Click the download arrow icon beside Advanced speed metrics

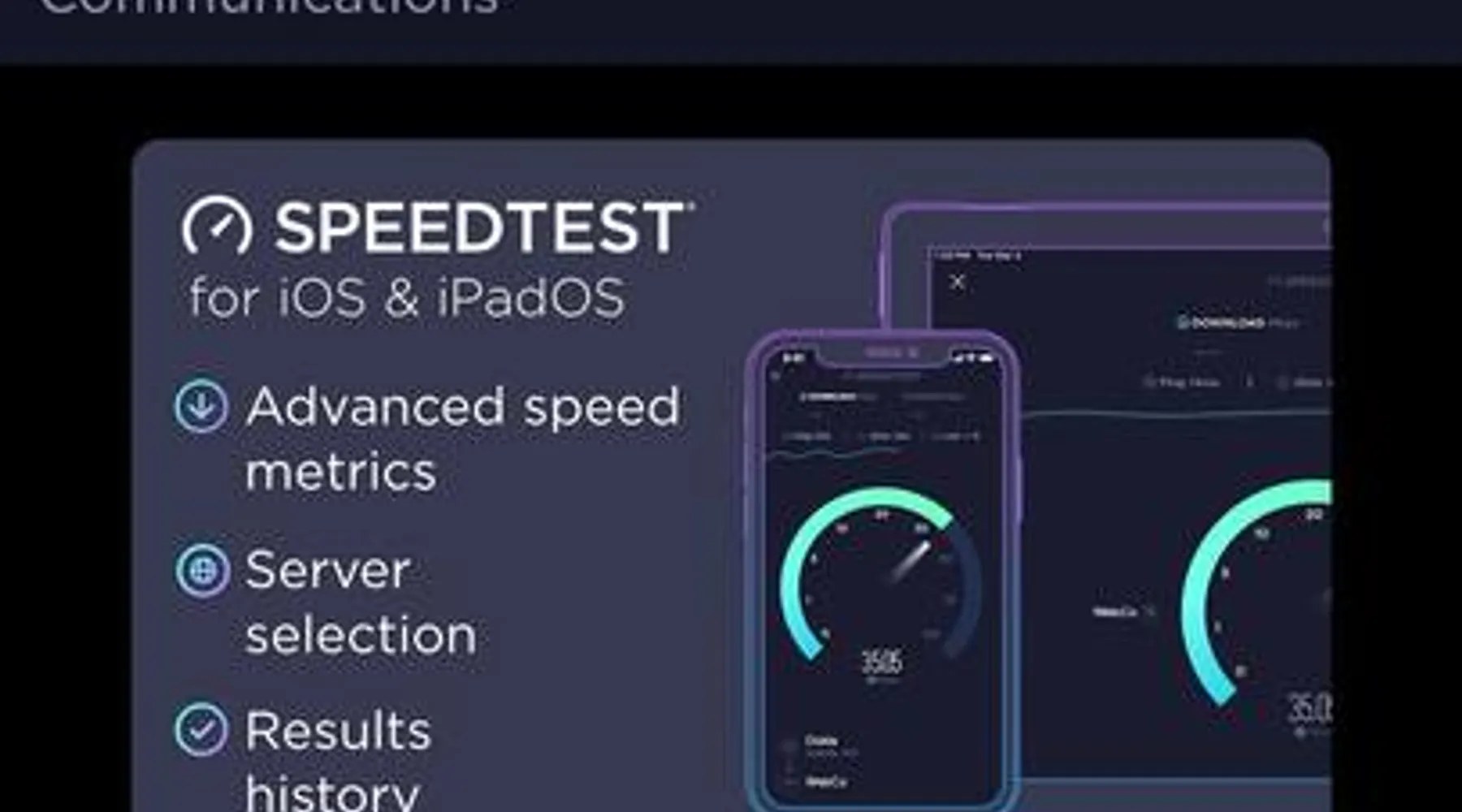pyautogui.click(x=201, y=405)
